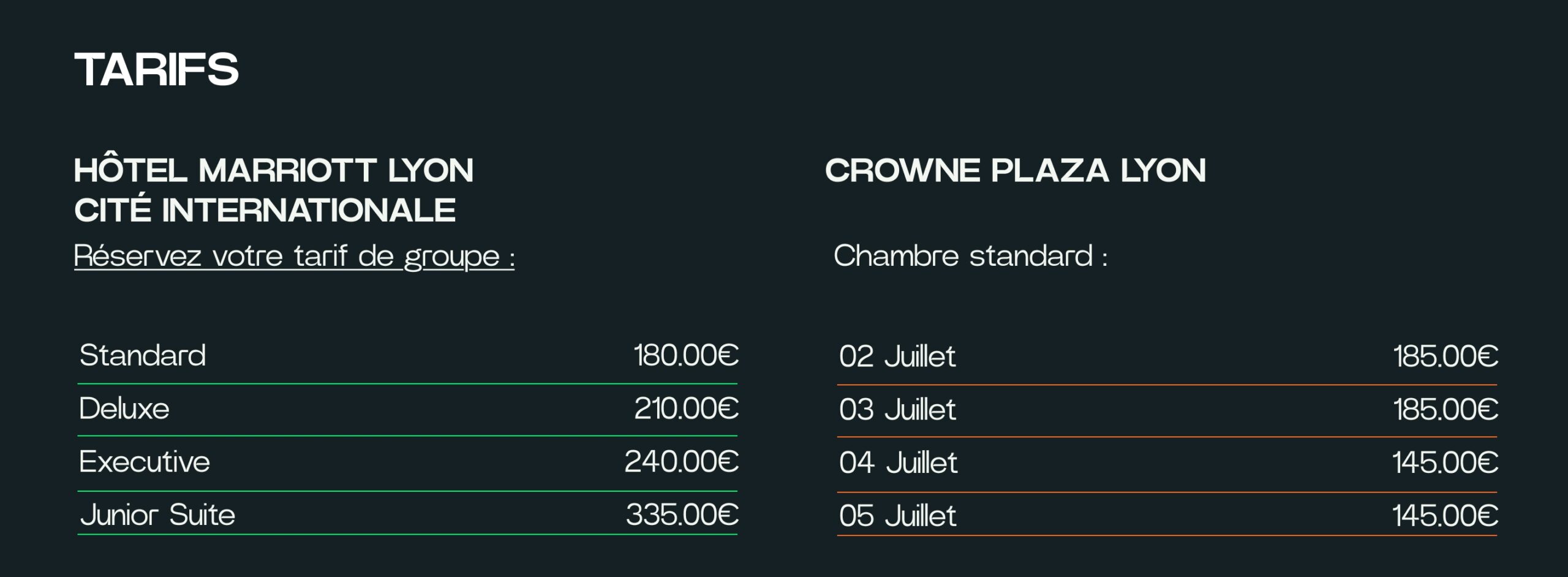This screenshot has width=1568, height=577.
Task: Click the 185.00€ price for 02 Juillet
Action: coord(1445,356)
